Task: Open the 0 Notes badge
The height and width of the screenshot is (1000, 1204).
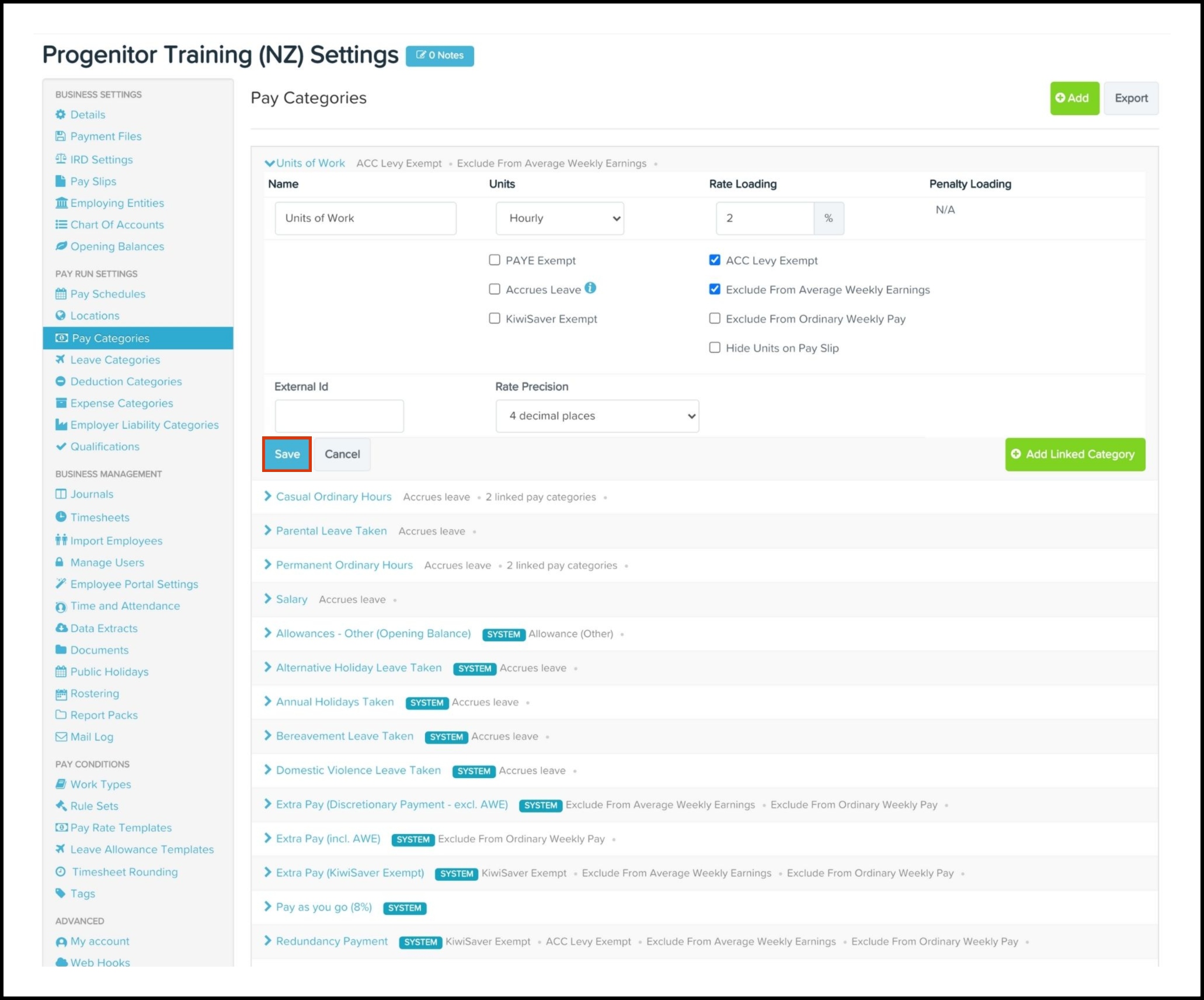Action: tap(440, 55)
